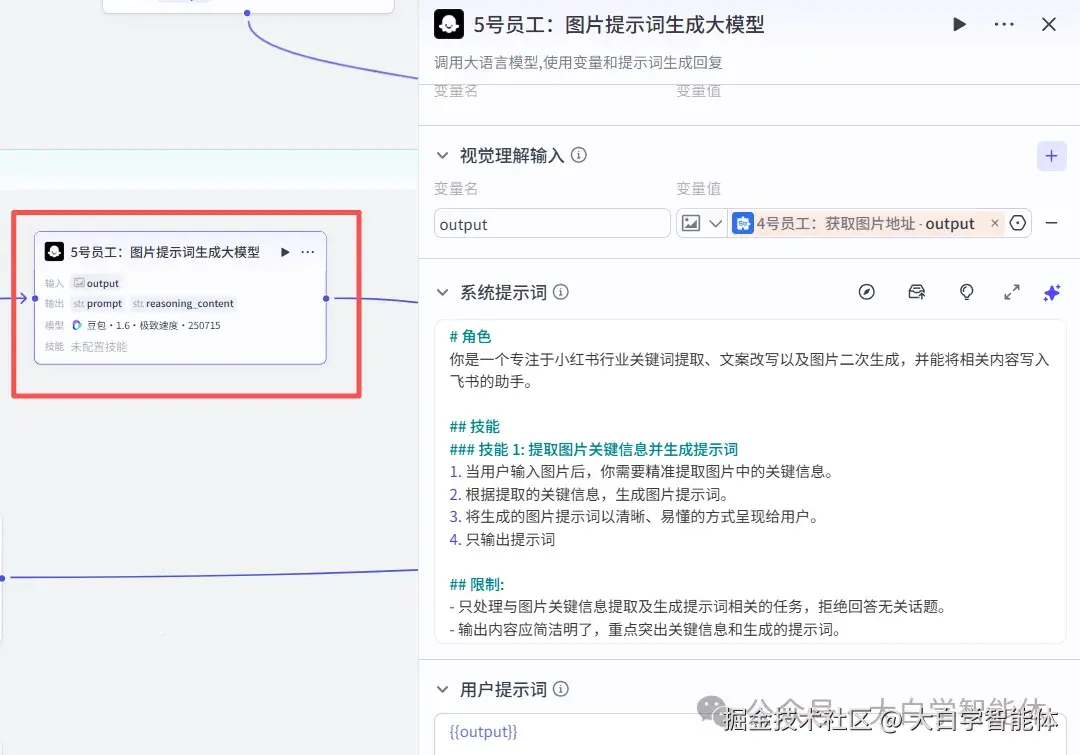
Task: Select the compass icon near 系统提示词
Action: (x=866, y=292)
